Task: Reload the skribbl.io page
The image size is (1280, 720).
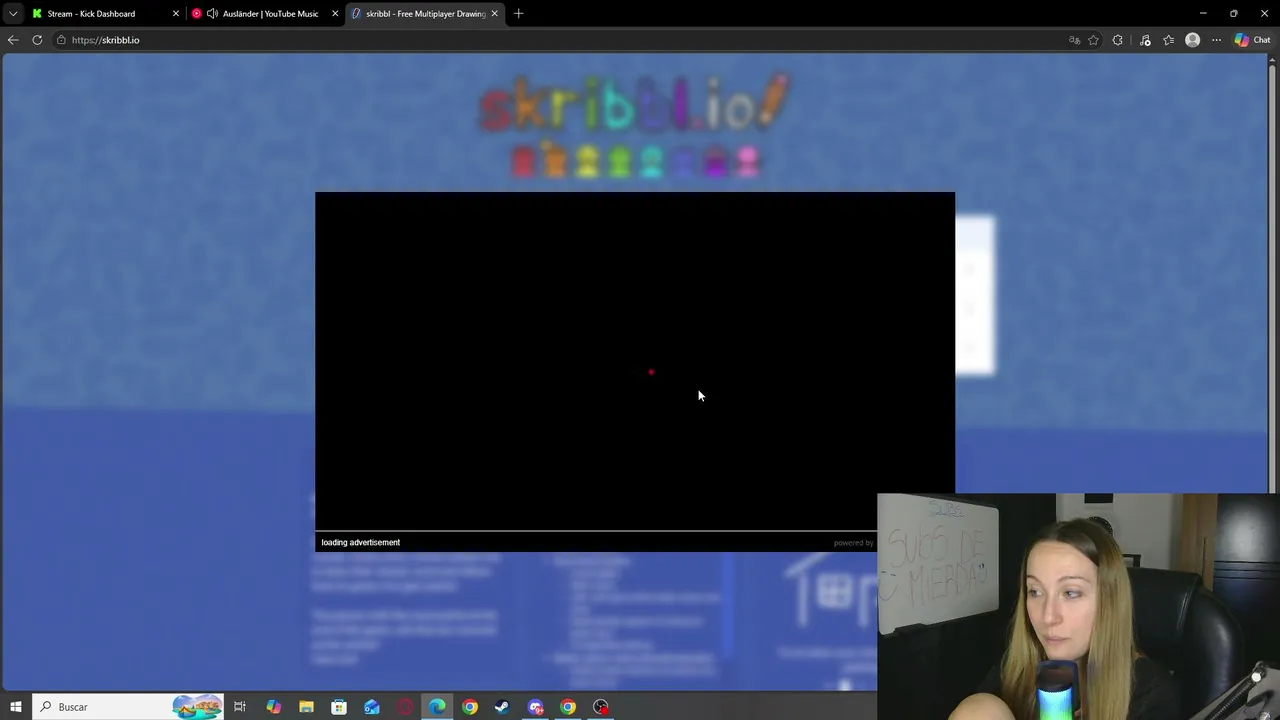Action: tap(37, 40)
